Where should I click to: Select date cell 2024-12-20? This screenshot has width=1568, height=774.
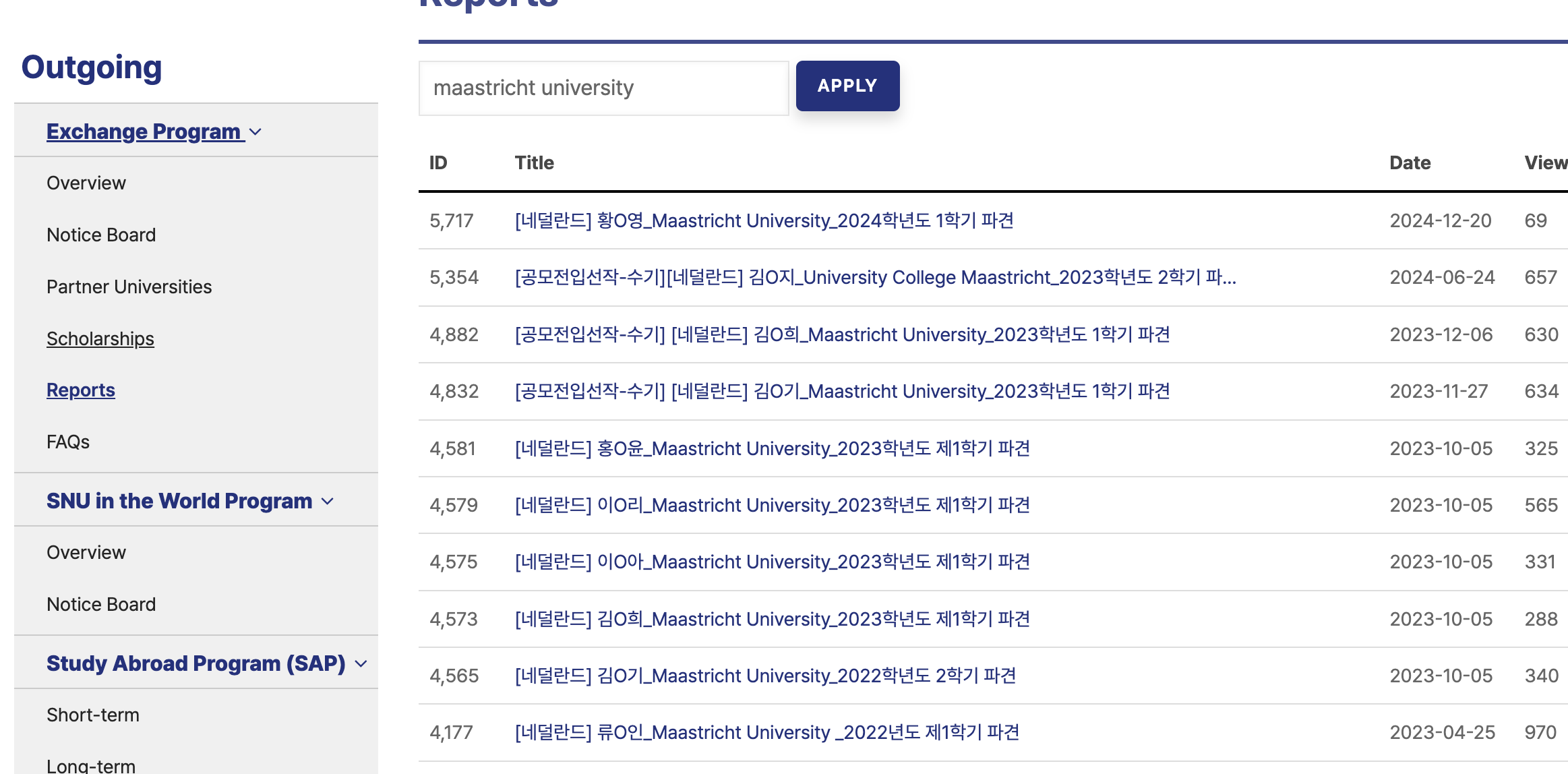1441,221
